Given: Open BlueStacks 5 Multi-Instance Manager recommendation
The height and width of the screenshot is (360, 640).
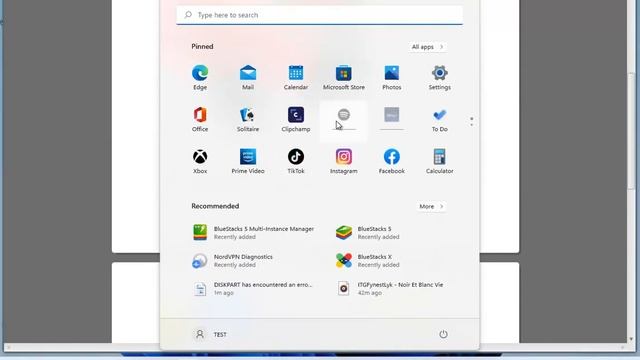Looking at the screenshot, I should (254, 233).
